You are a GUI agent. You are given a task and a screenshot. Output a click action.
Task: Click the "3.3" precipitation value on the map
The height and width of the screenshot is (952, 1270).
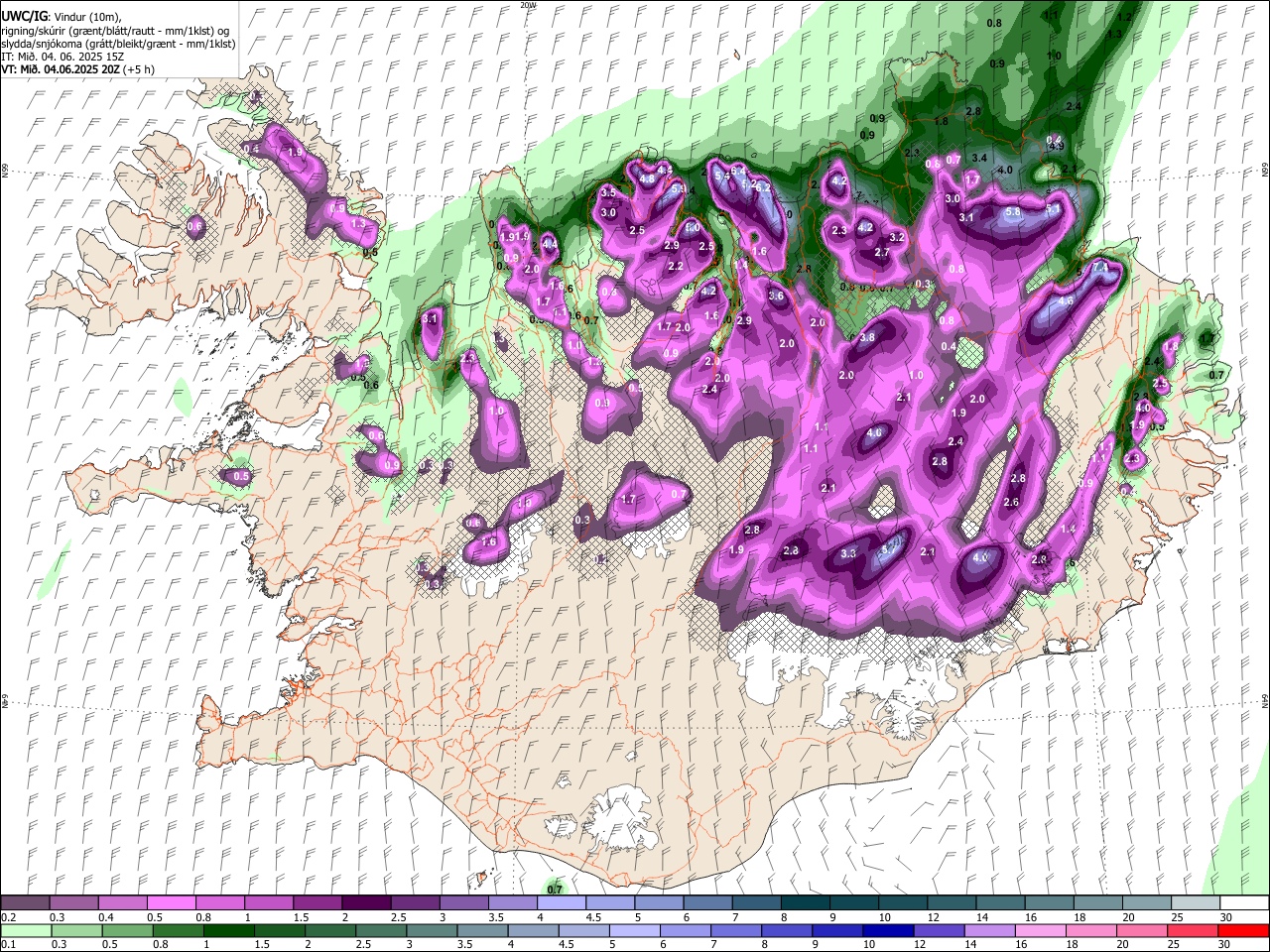click(x=848, y=553)
